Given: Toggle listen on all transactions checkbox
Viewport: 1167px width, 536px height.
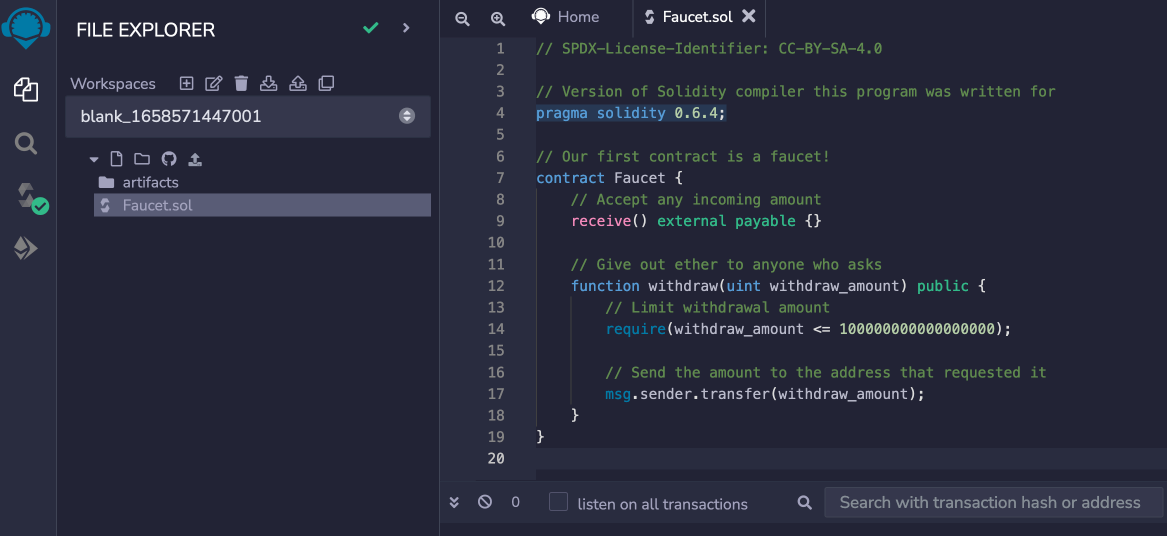Looking at the screenshot, I should (558, 502).
